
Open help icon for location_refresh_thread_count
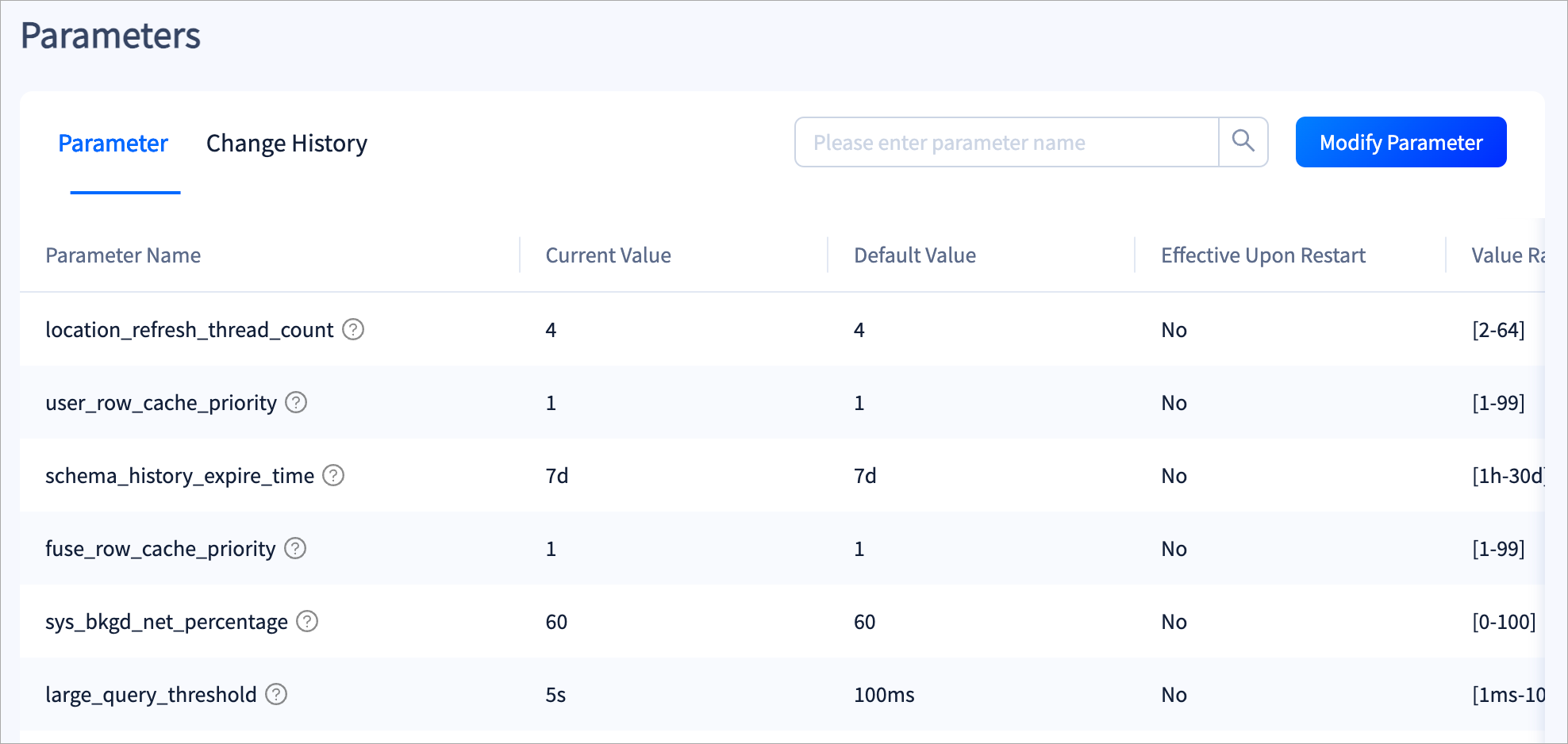coord(353,329)
